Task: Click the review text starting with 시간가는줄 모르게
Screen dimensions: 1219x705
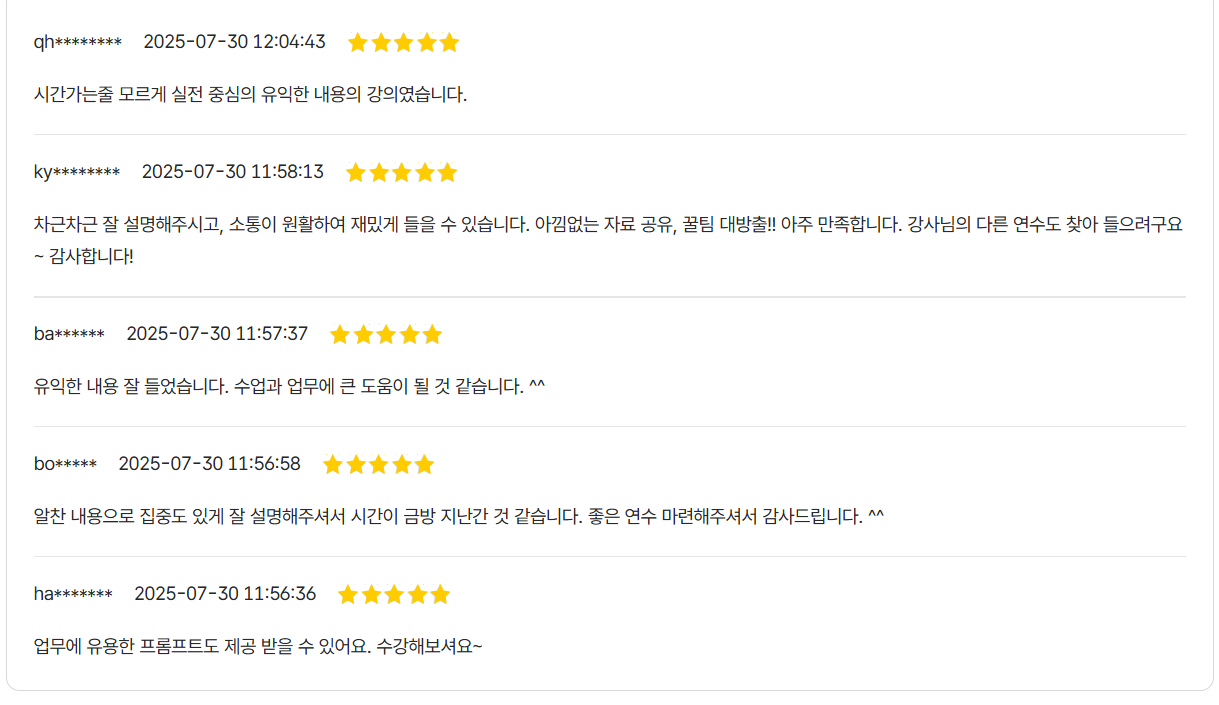Action: pyautogui.click(x=250, y=95)
